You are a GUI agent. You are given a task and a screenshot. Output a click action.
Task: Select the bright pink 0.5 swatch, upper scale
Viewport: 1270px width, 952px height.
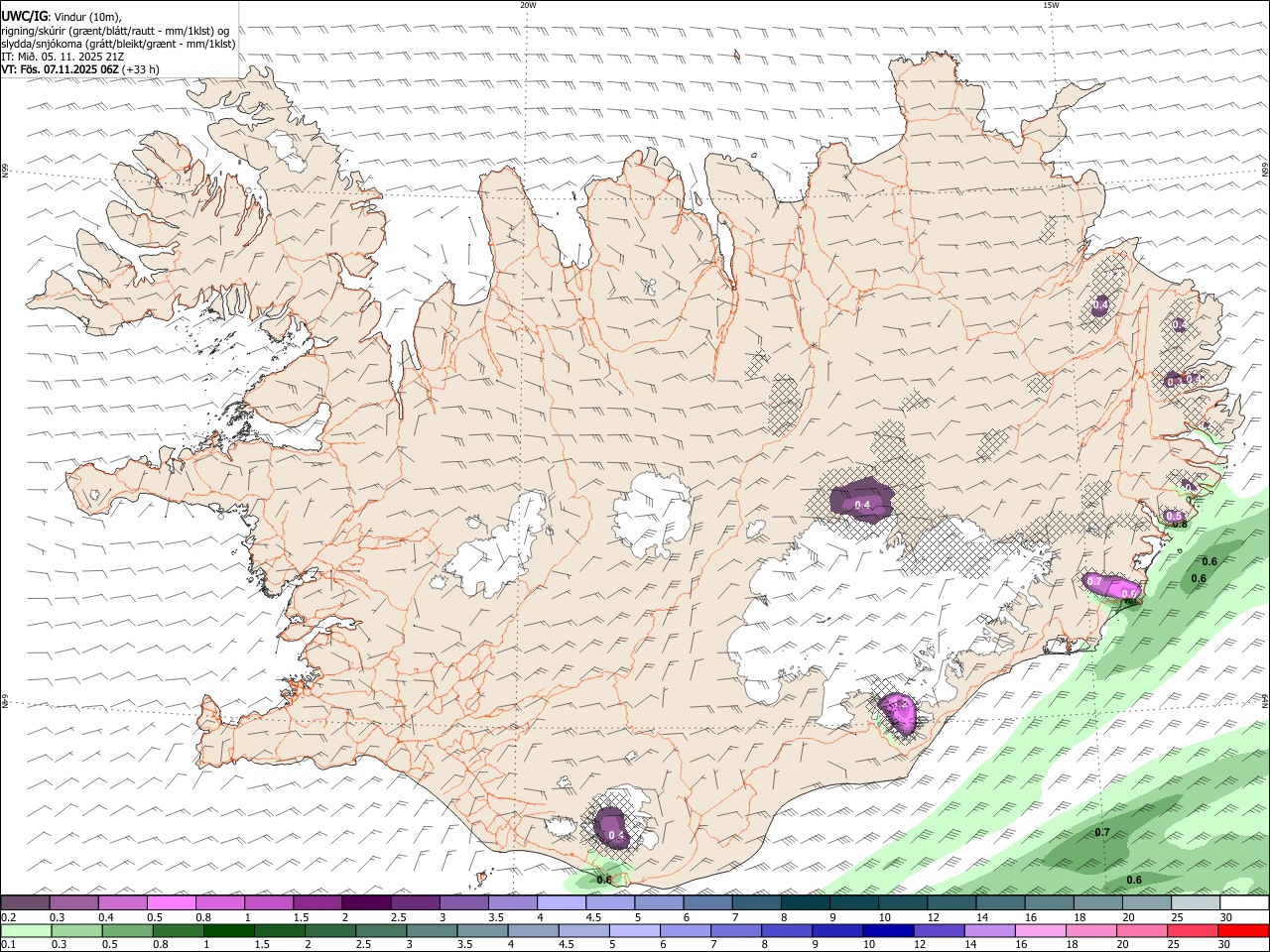172,903
